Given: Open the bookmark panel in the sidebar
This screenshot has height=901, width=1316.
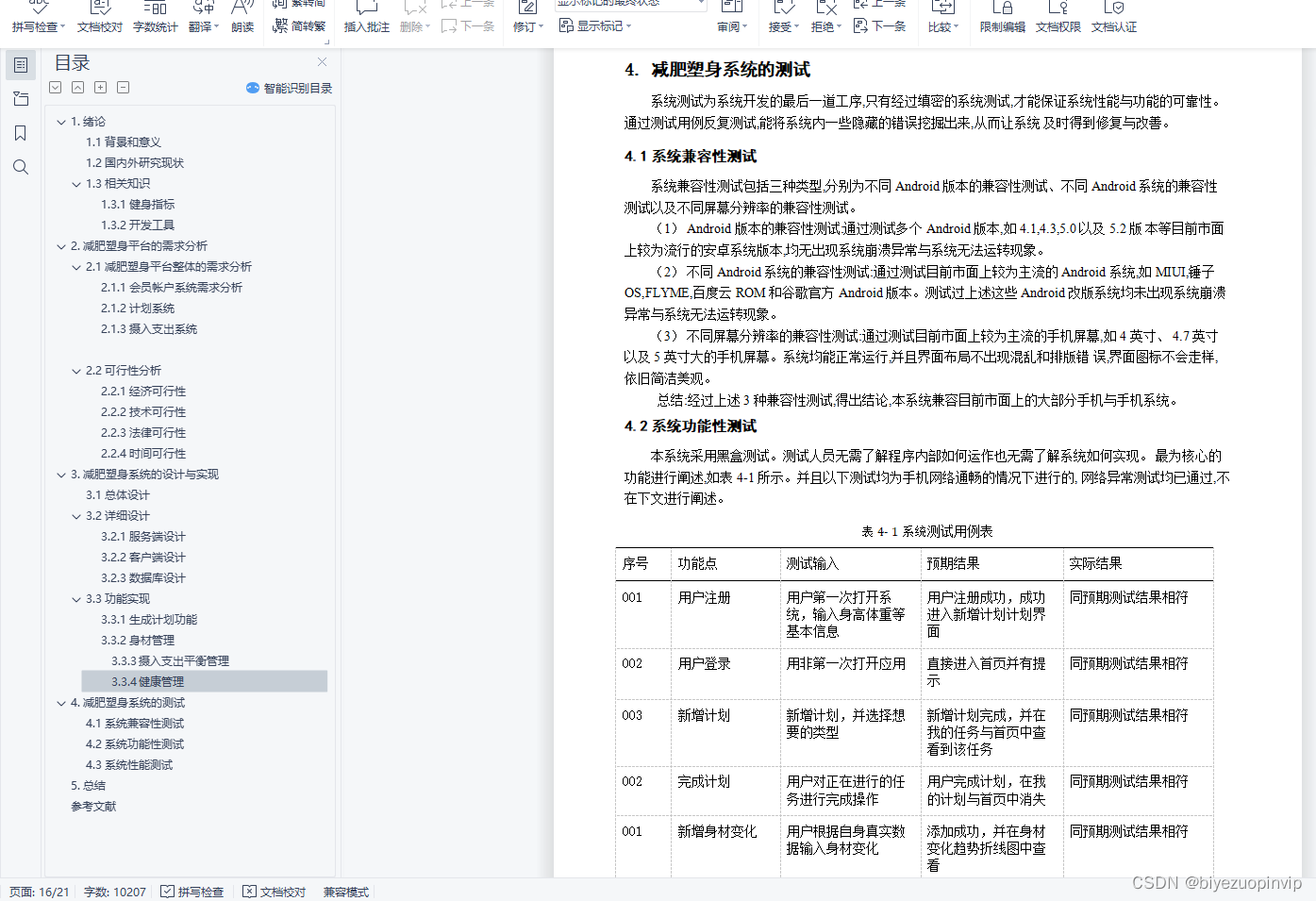Looking at the screenshot, I should 21,133.
